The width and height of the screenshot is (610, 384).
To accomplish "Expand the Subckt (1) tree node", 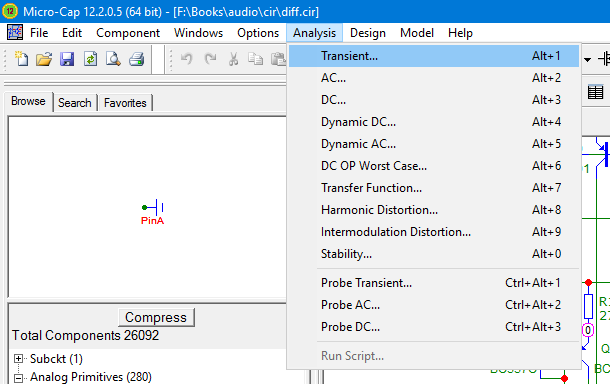I will point(18,358).
